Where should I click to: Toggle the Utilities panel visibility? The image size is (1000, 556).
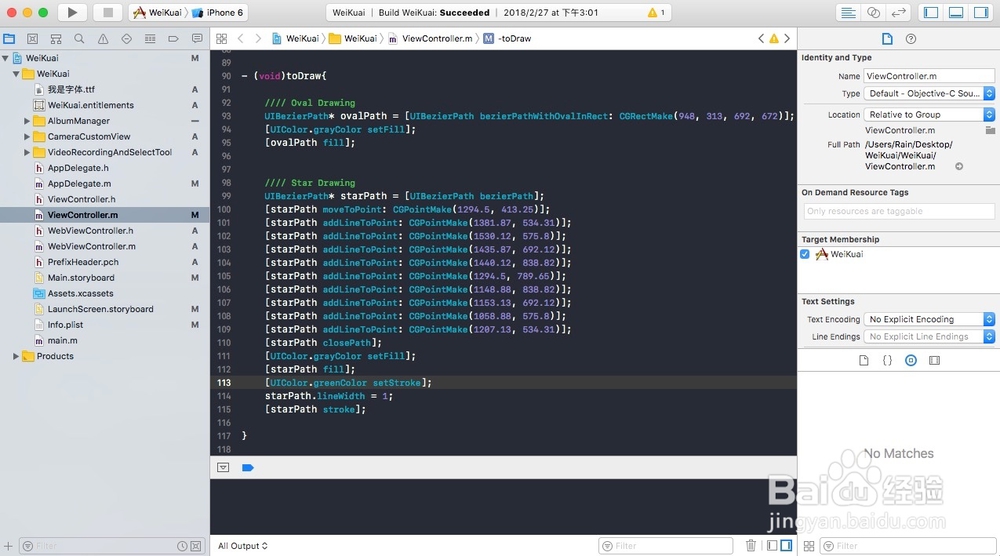981,12
